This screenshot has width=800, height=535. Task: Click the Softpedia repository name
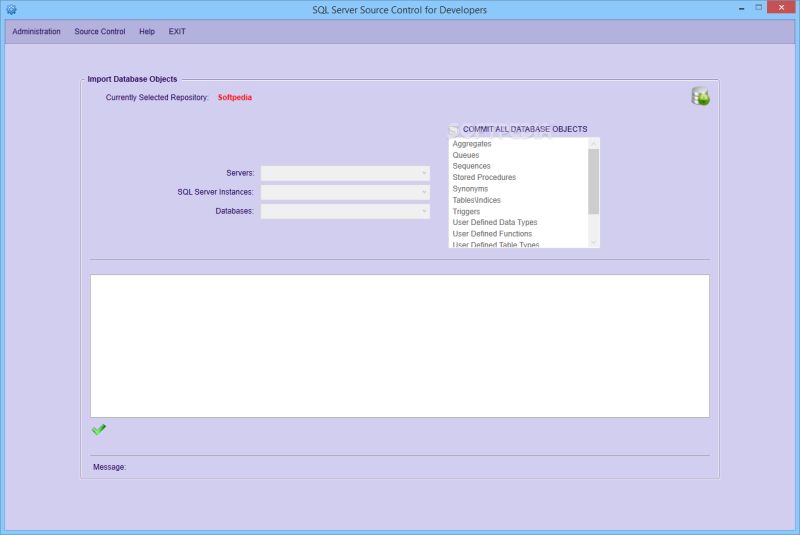(x=235, y=97)
